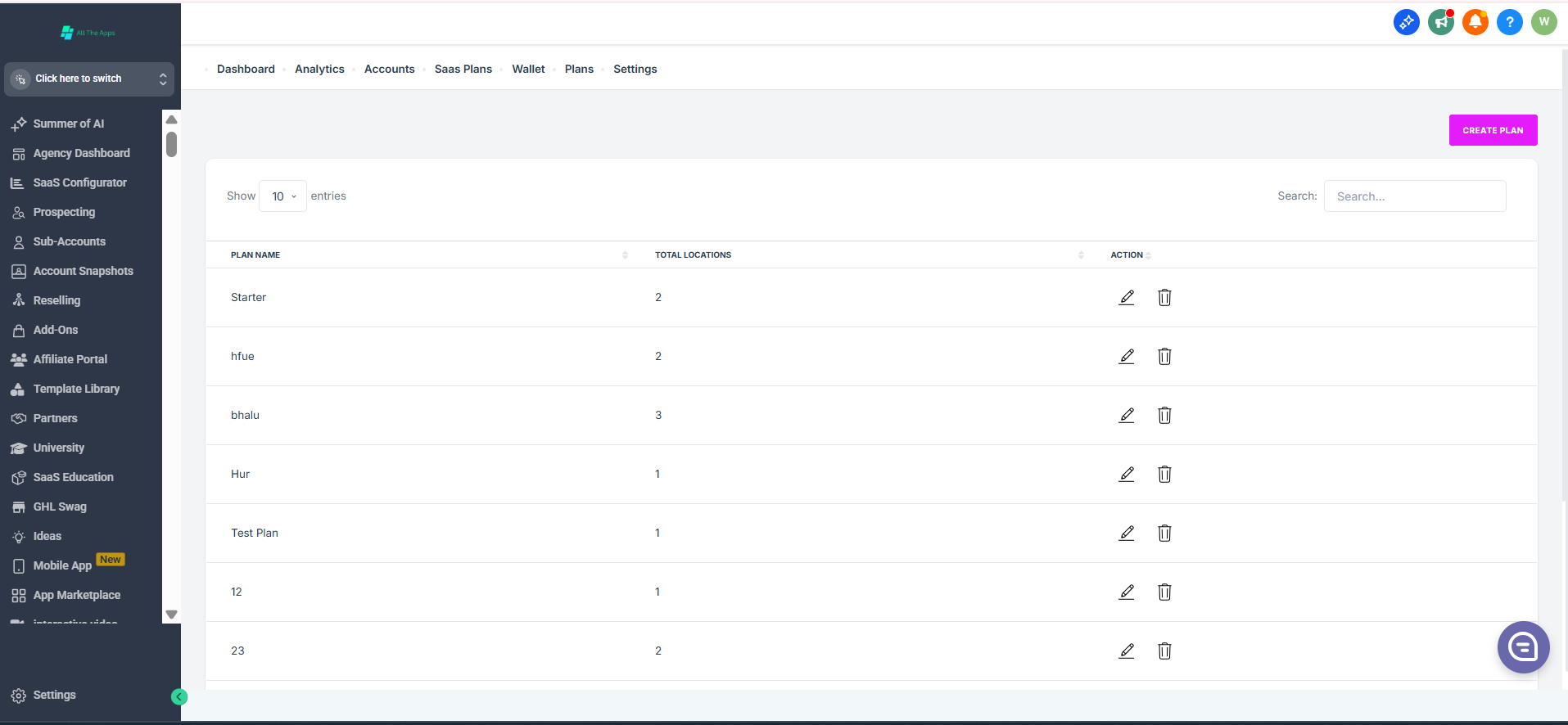The height and width of the screenshot is (725, 1568).
Task: Open Sub-Accounts in the sidebar
Action: [69, 242]
